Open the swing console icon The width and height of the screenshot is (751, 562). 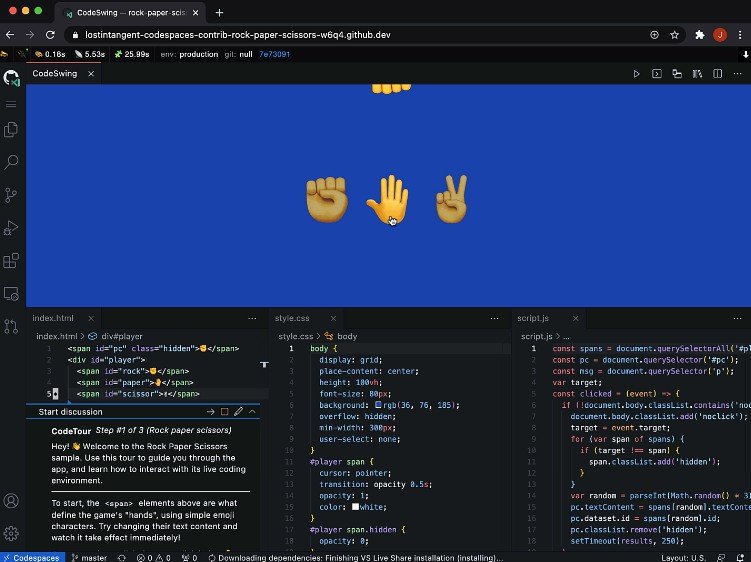pos(657,74)
